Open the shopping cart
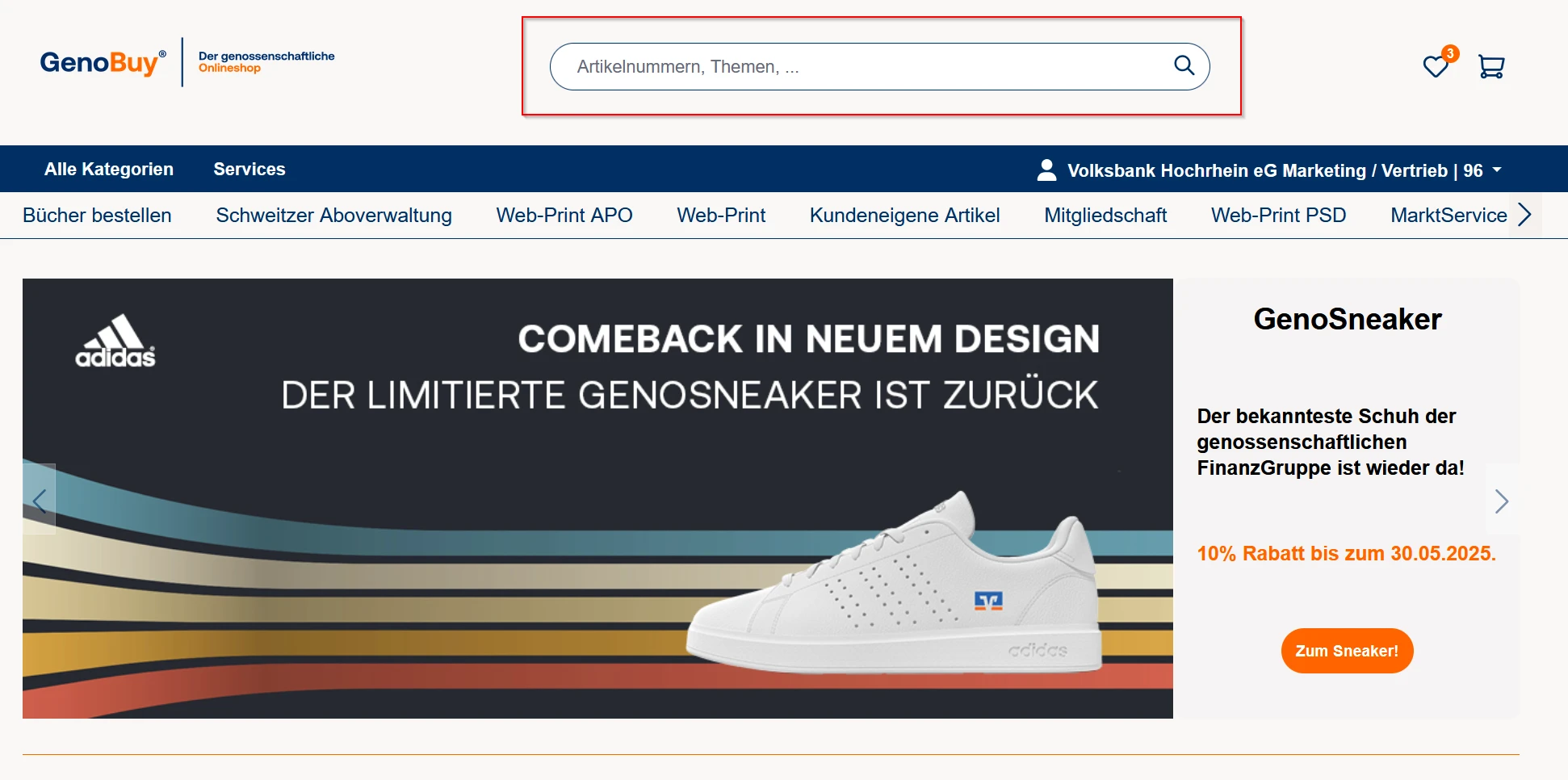 (x=1490, y=66)
